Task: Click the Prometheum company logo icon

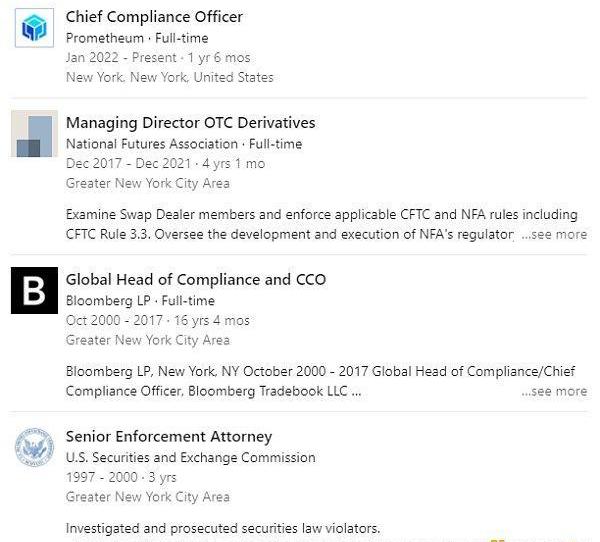Action: pyautogui.click(x=34, y=29)
